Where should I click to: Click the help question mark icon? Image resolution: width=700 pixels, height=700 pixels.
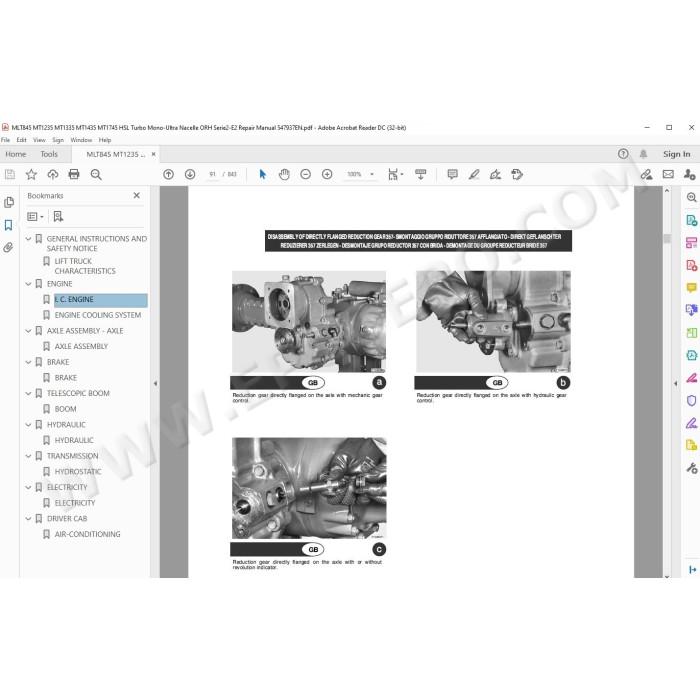pos(623,154)
